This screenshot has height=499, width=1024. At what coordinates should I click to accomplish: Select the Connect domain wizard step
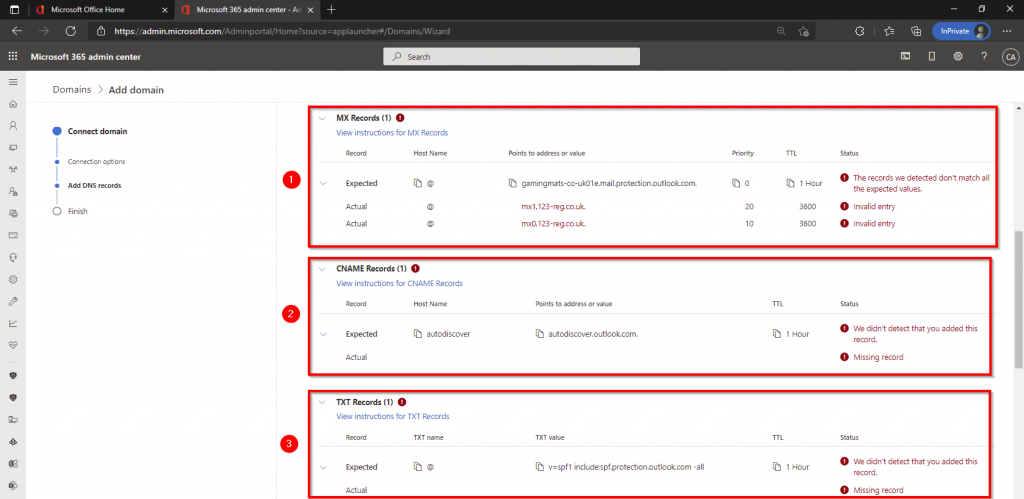(x=97, y=131)
